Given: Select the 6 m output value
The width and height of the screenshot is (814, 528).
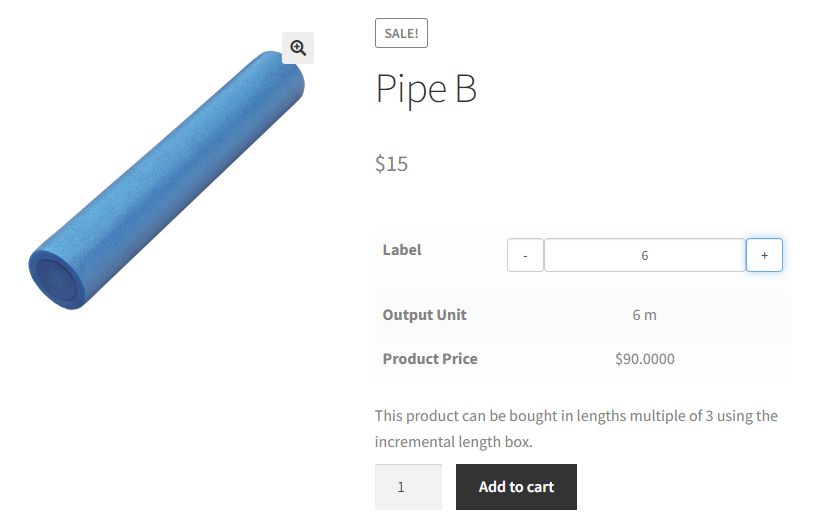Looking at the screenshot, I should tap(644, 315).
